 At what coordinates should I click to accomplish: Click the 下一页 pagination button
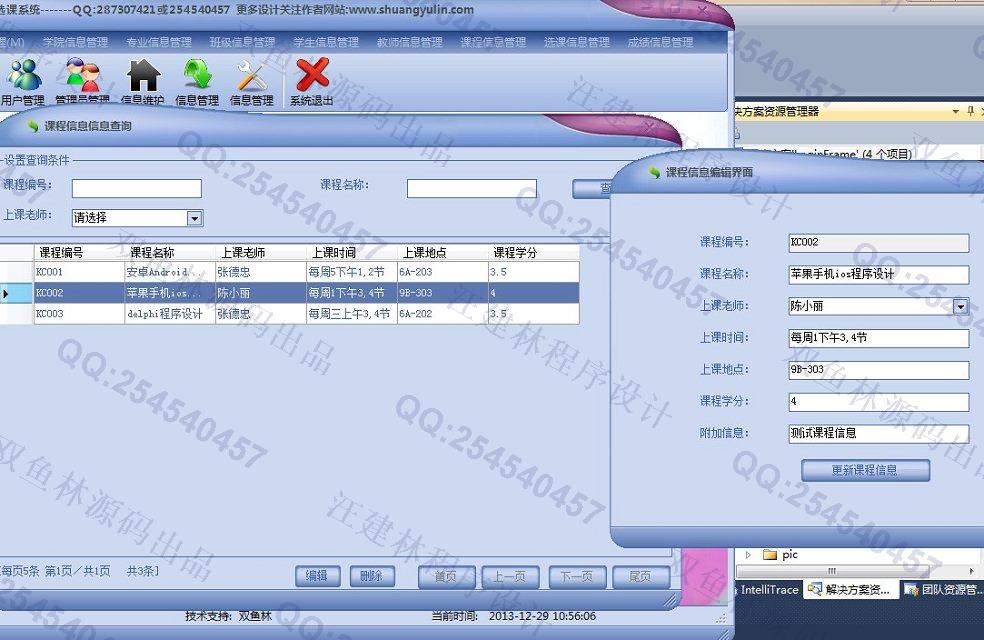tap(575, 577)
